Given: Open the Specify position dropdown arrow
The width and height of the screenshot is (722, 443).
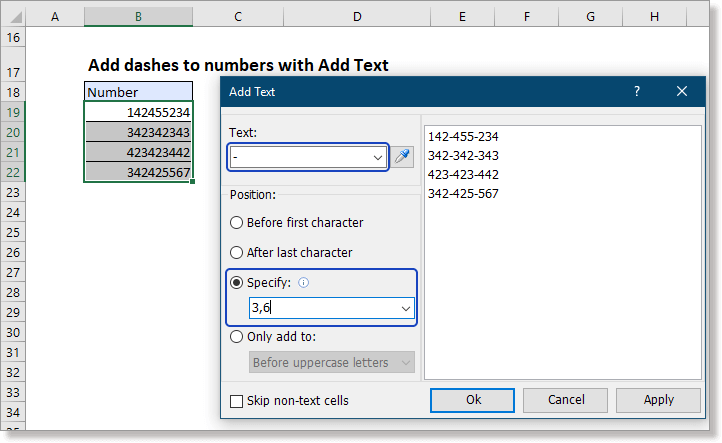Looking at the screenshot, I should click(405, 309).
